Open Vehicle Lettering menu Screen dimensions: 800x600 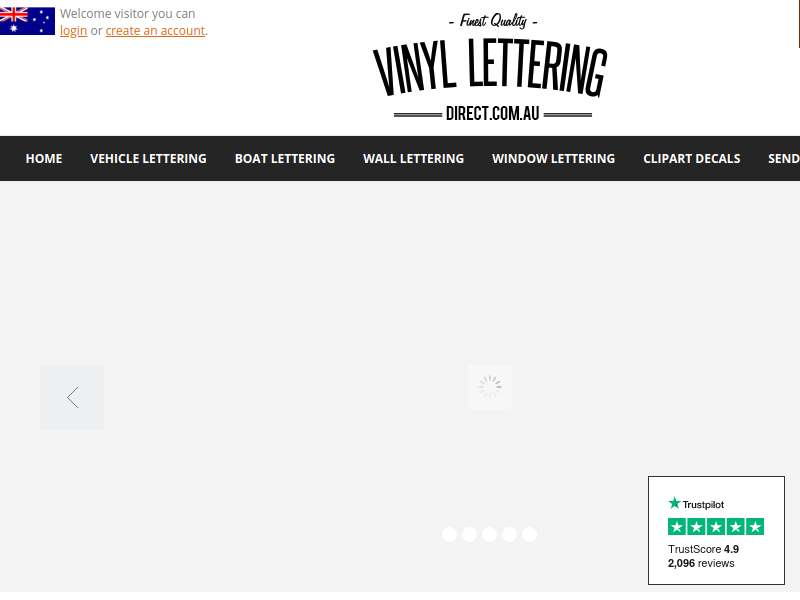click(148, 159)
